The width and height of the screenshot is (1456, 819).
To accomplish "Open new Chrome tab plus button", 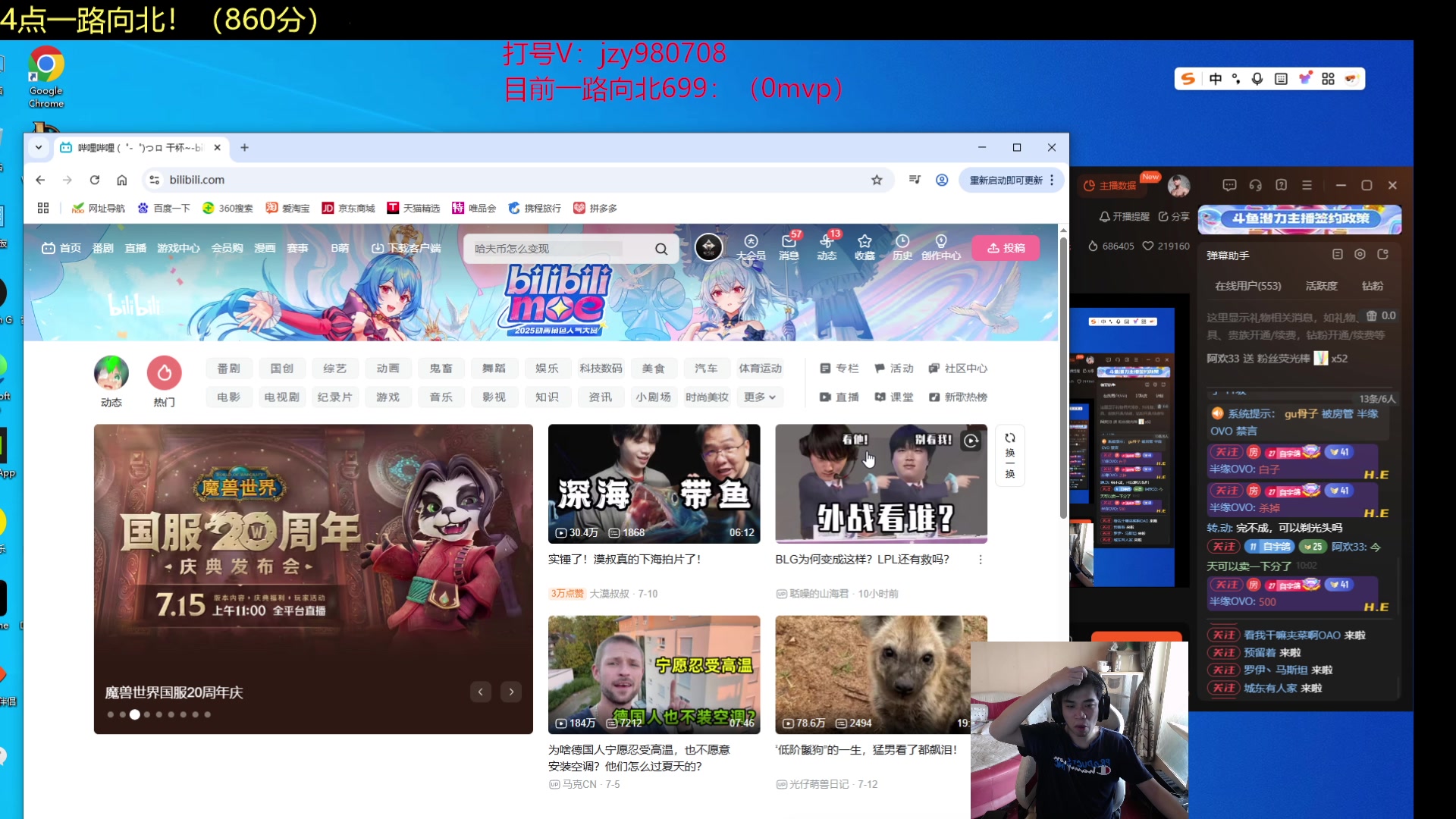I will pyautogui.click(x=244, y=148).
